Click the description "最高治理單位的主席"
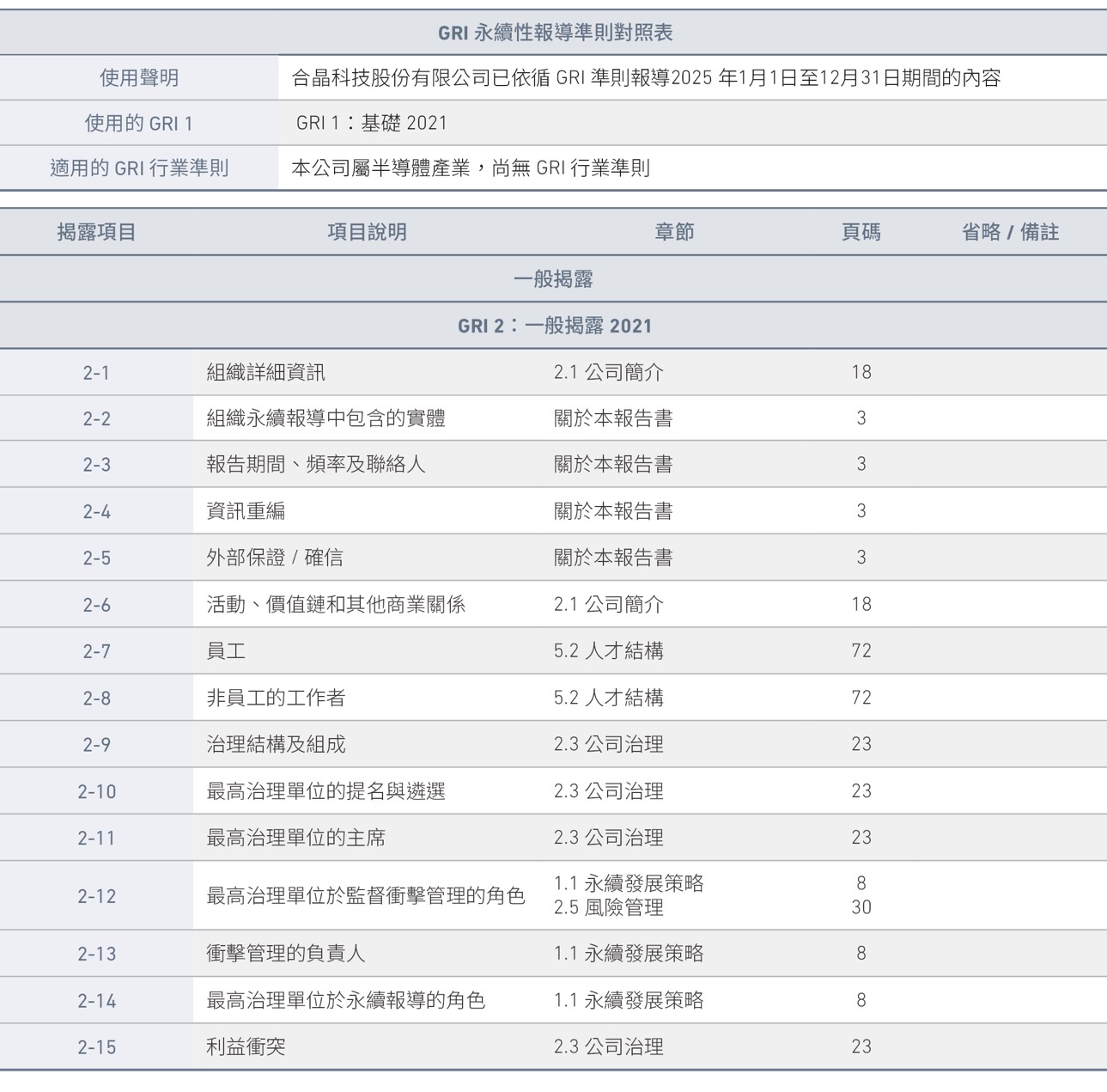 tap(296, 838)
